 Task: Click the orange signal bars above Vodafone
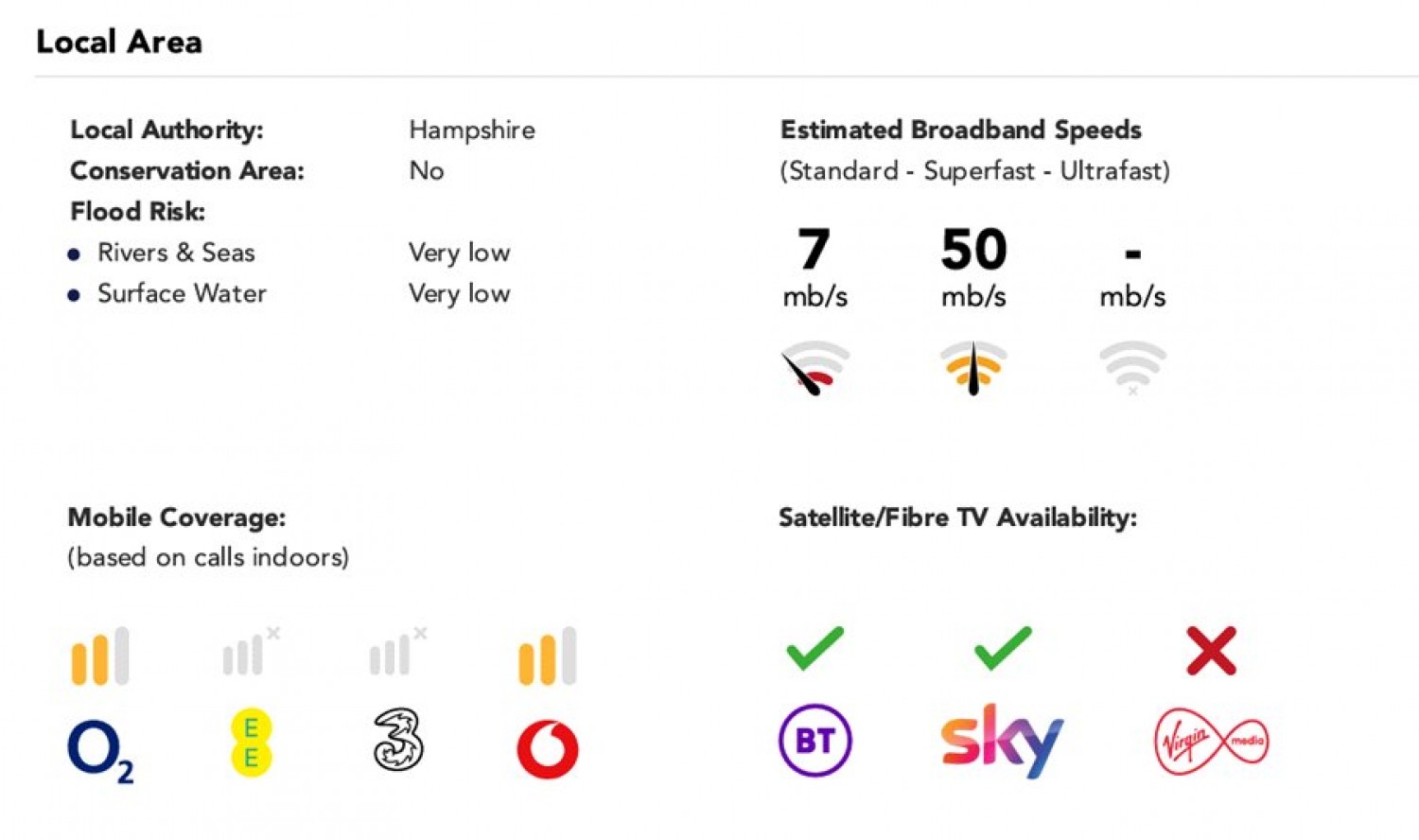point(547,656)
